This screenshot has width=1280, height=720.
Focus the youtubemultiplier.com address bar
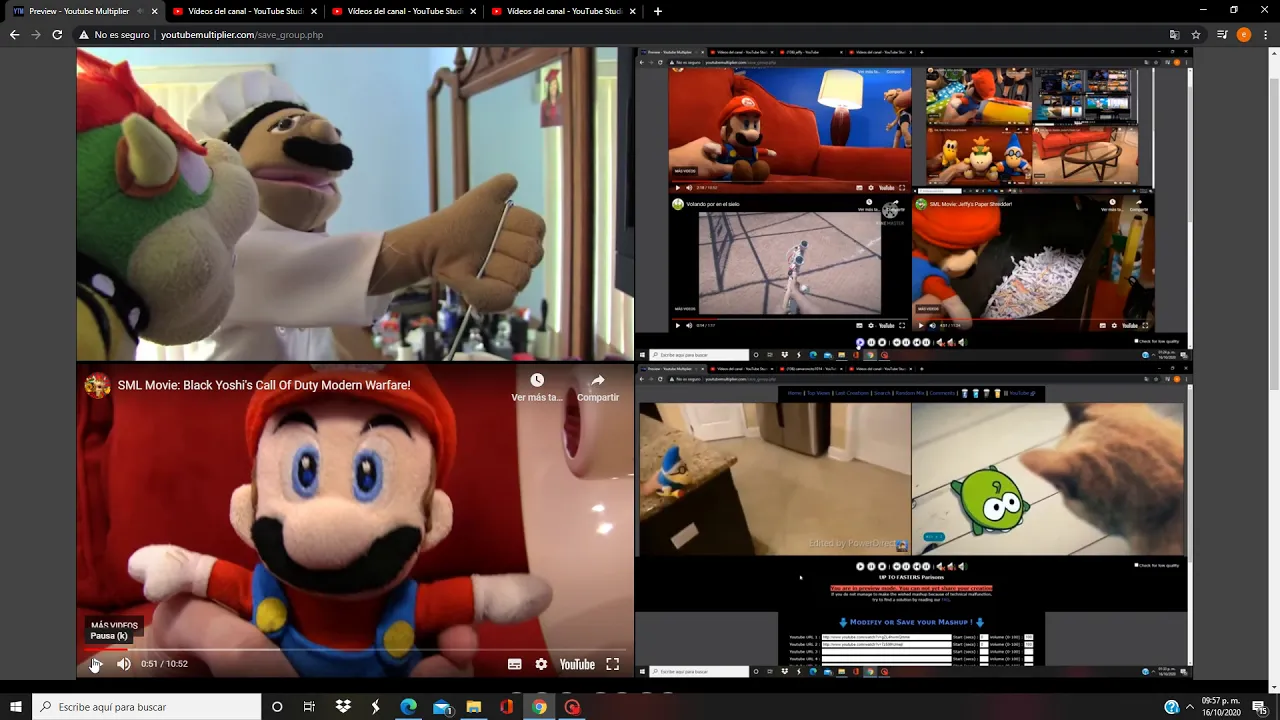(640, 35)
